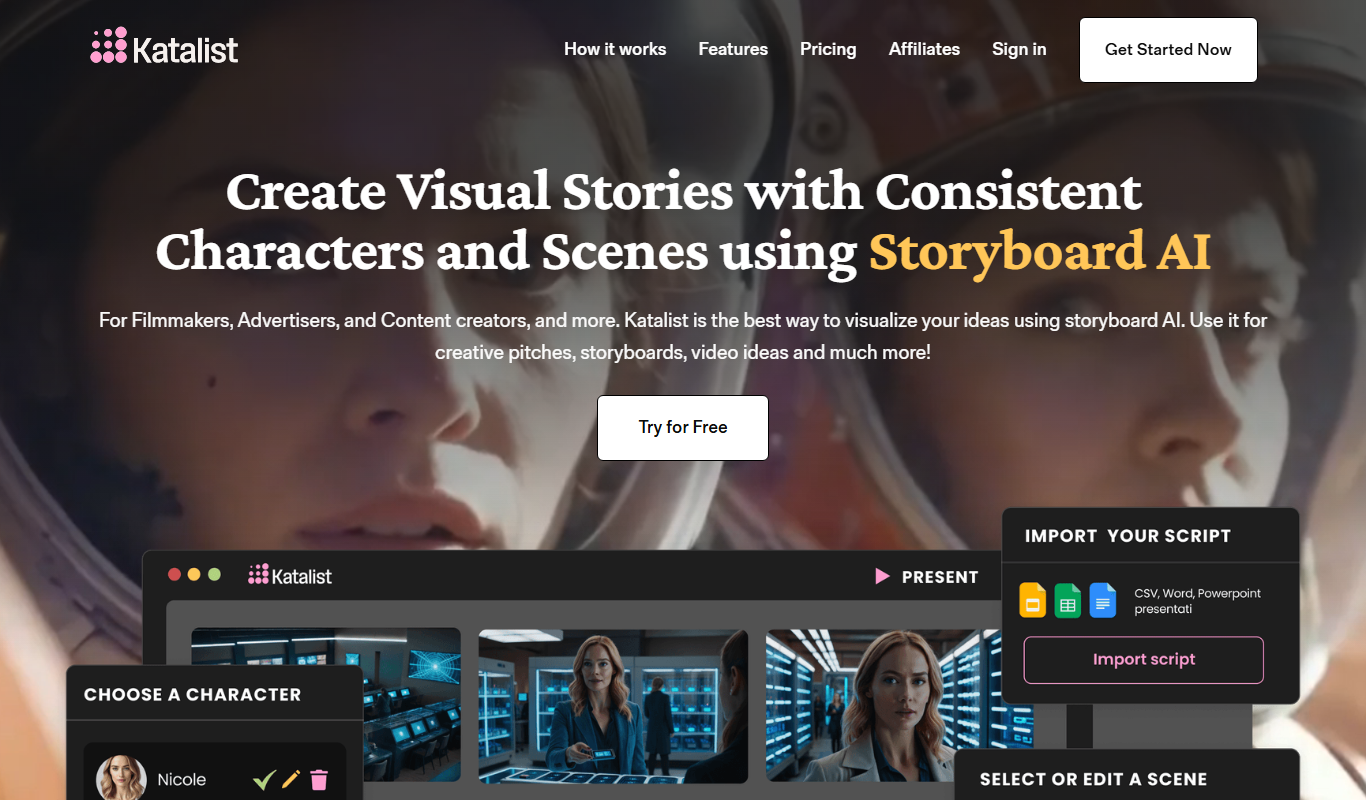
Task: Click the pink trash icon for Nicole
Action: [319, 780]
